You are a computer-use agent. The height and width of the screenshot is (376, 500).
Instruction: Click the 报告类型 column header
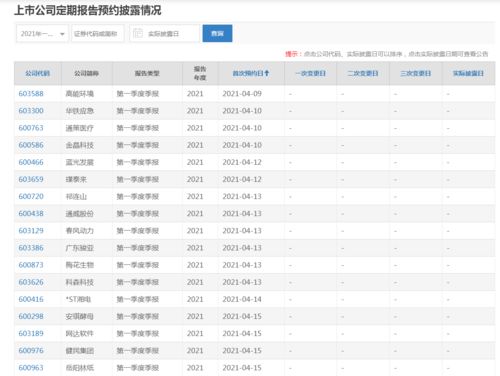147,73
